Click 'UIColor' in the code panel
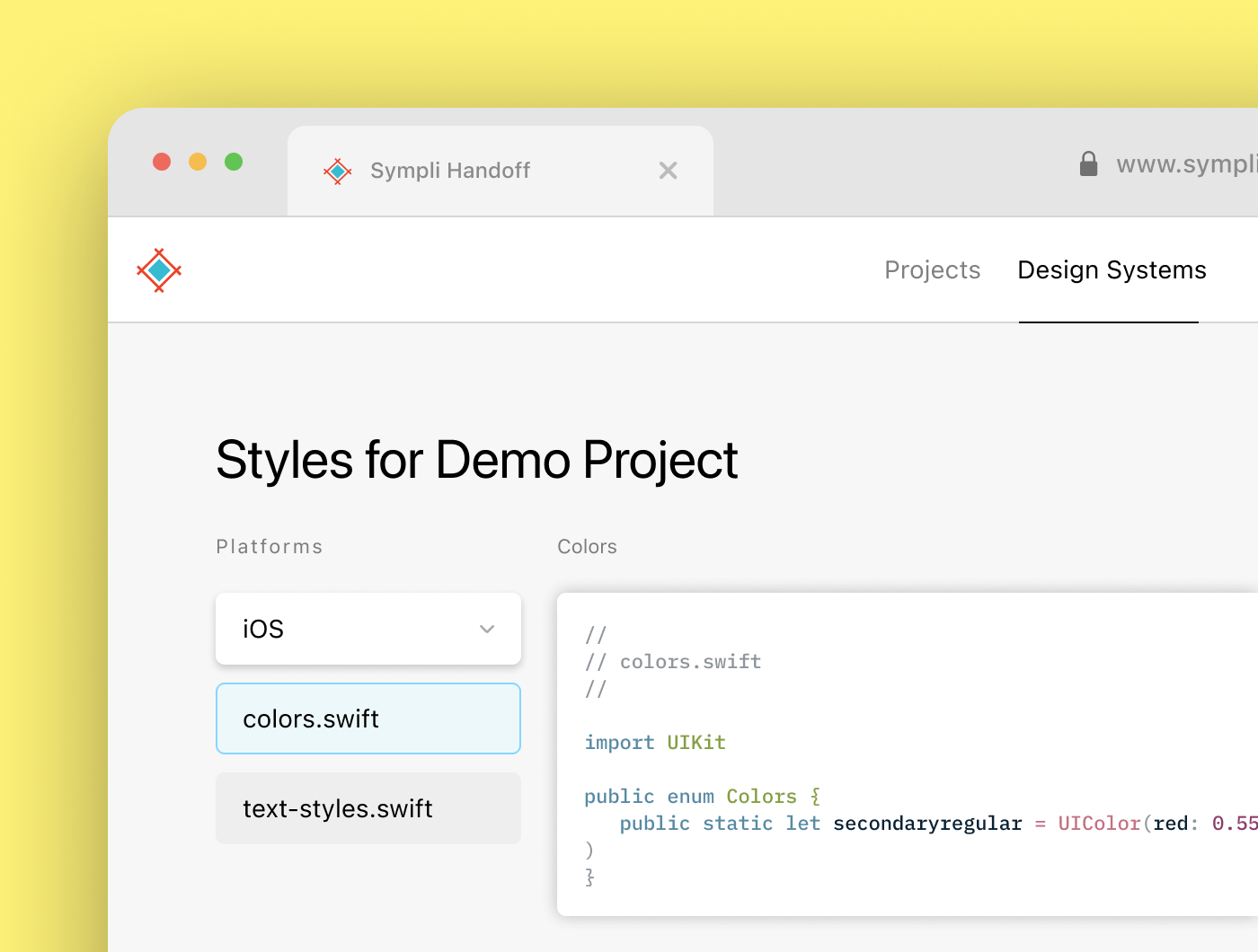 click(1099, 824)
